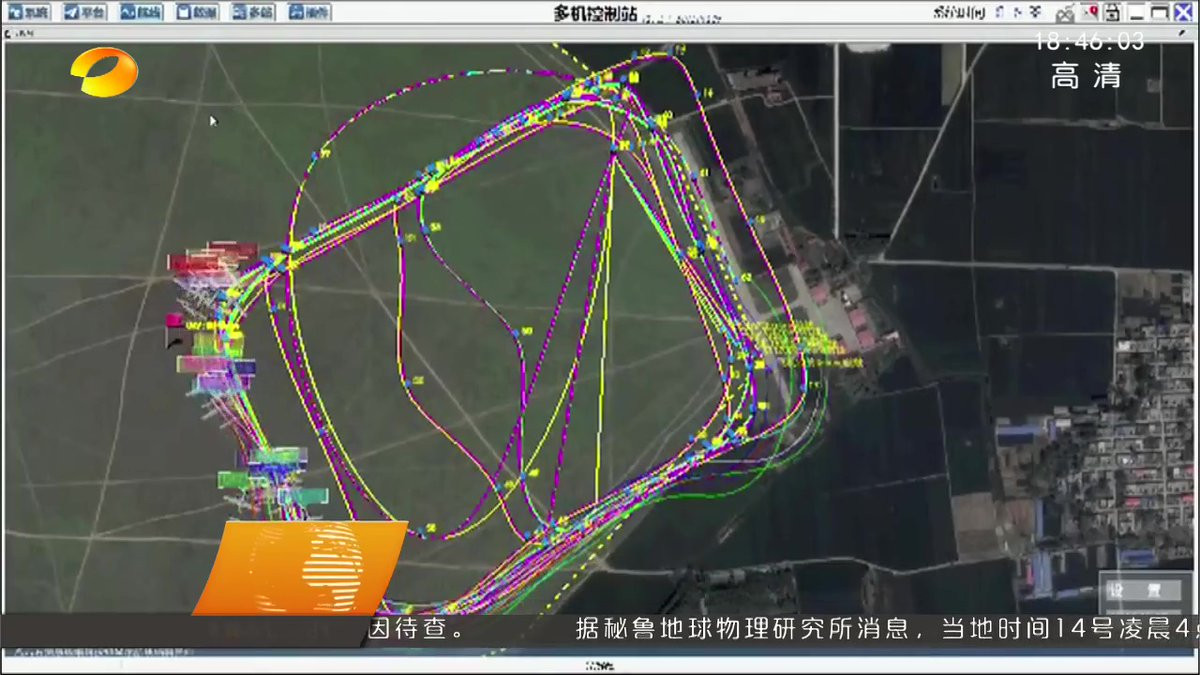The width and height of the screenshot is (1200, 675).
Task: Click the title bar icon with red dot
Action: [1090, 12]
